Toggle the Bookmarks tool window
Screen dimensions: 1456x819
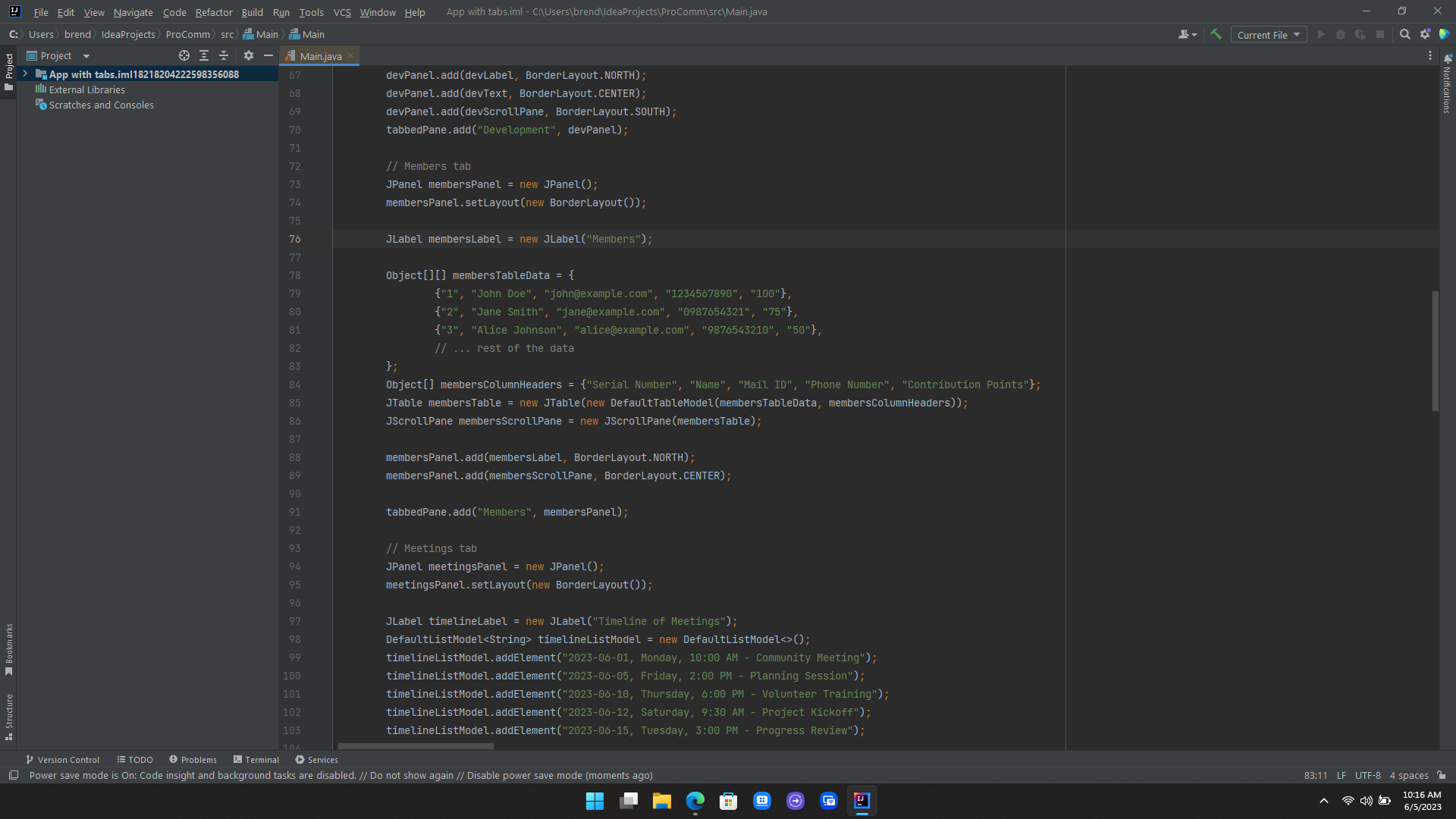tap(8, 648)
